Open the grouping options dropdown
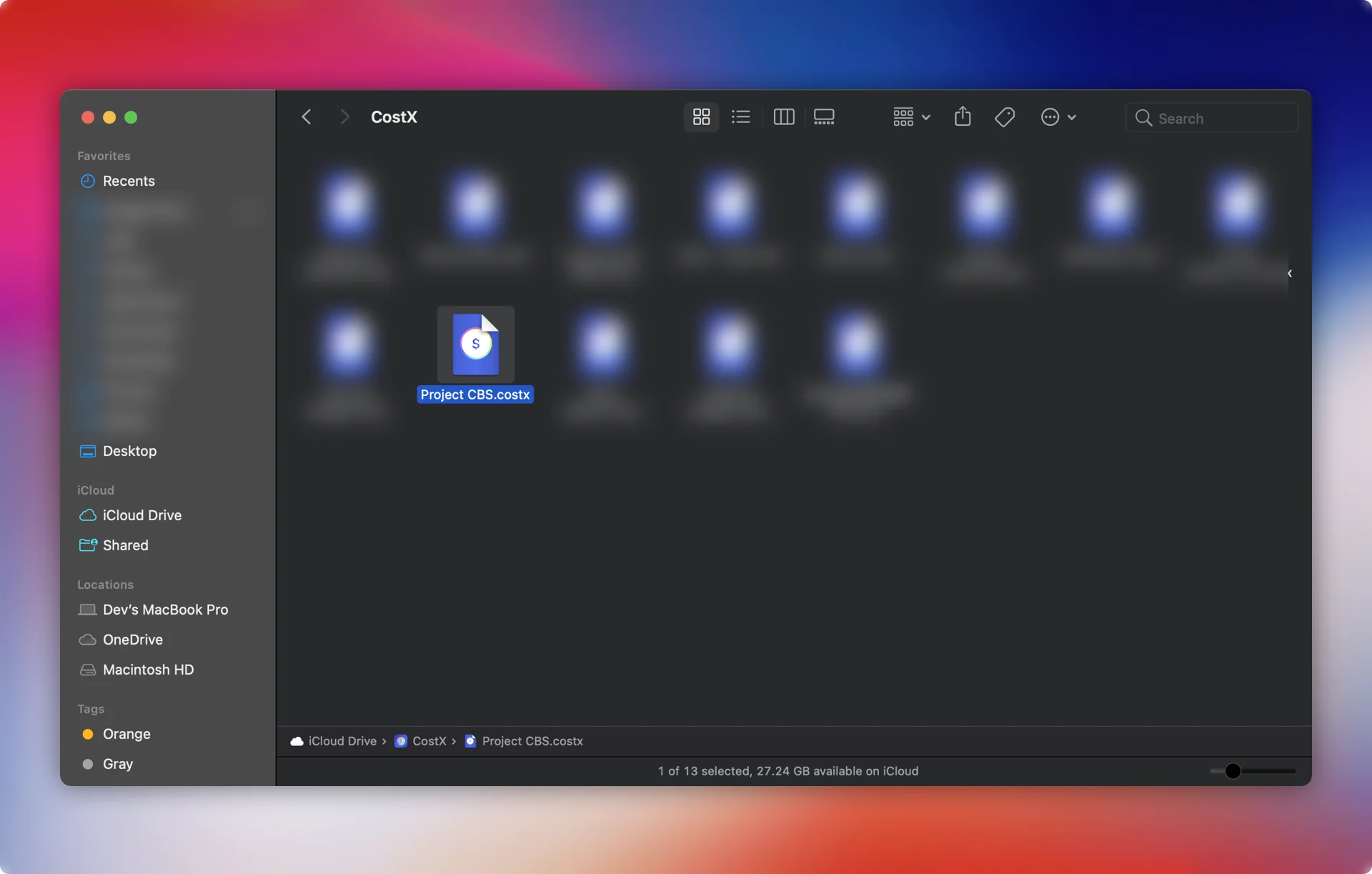This screenshot has width=1372, height=874. click(x=910, y=116)
